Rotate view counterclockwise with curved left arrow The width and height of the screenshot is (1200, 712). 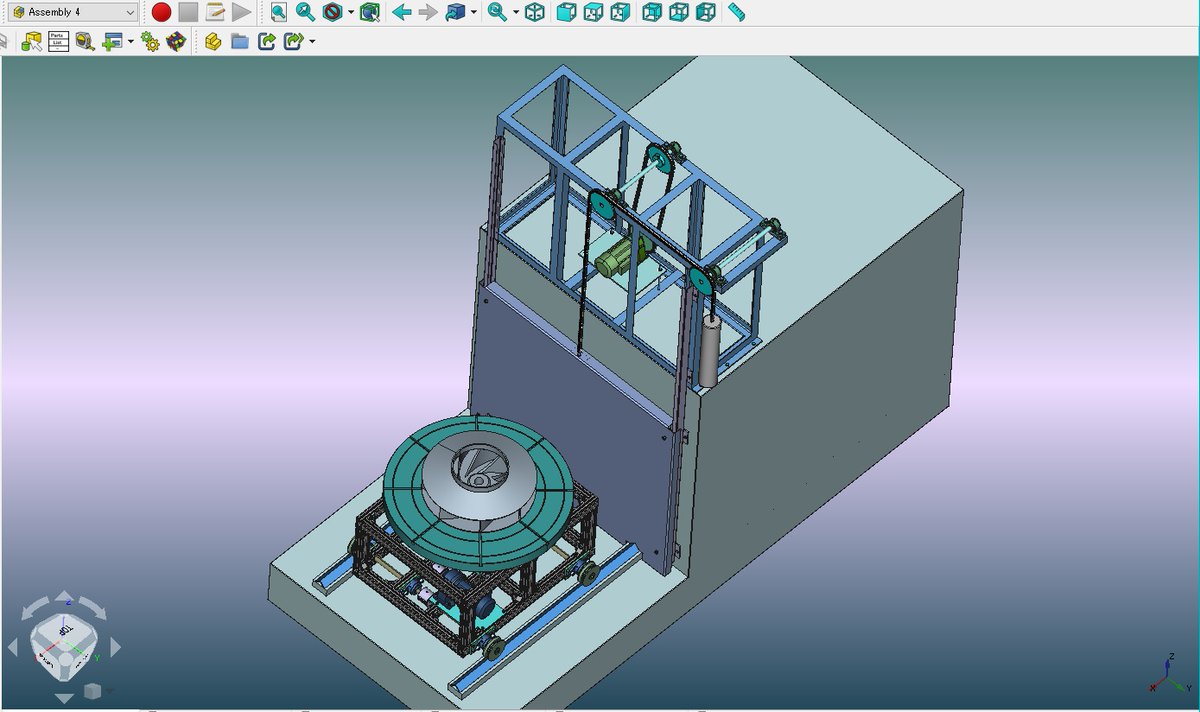[37, 606]
